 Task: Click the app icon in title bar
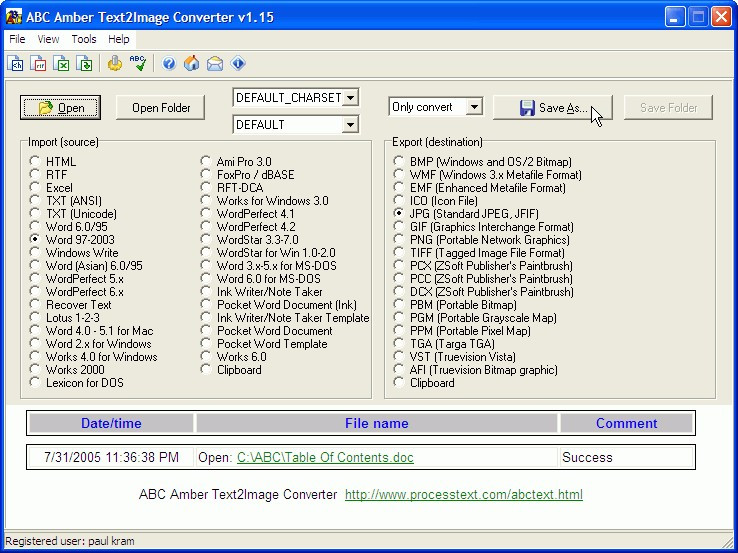[14, 17]
